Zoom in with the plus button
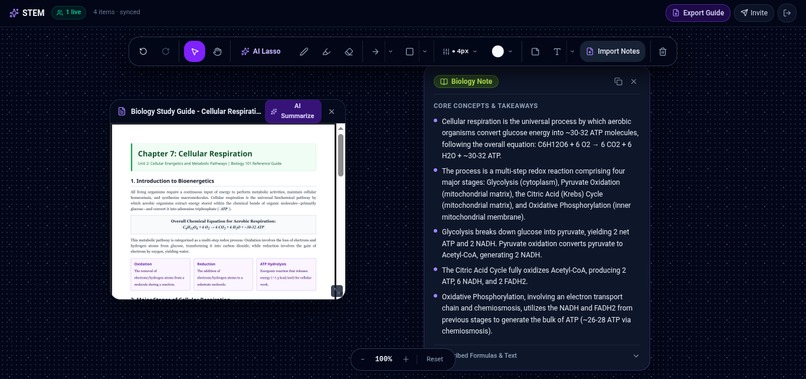The image size is (806, 379). click(406, 359)
